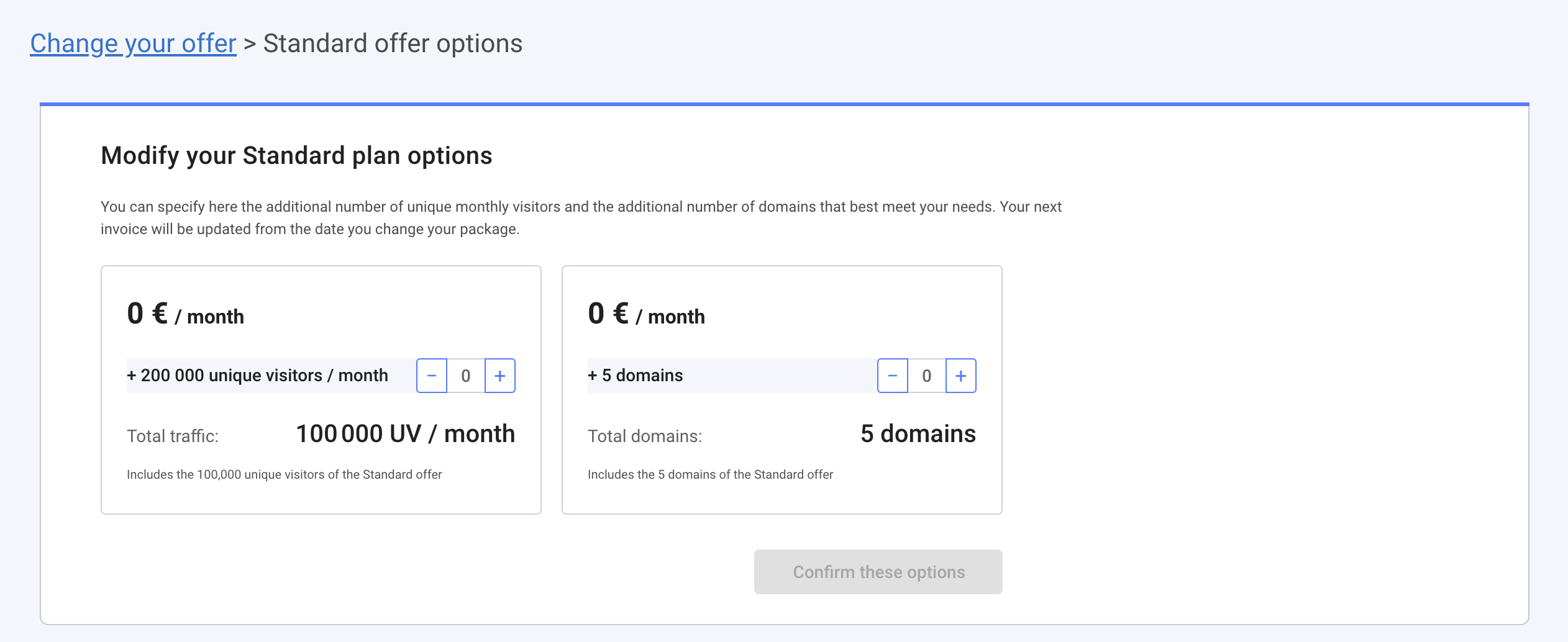Click the domains card monthly price
This screenshot has height=642, width=1568.
[646, 314]
